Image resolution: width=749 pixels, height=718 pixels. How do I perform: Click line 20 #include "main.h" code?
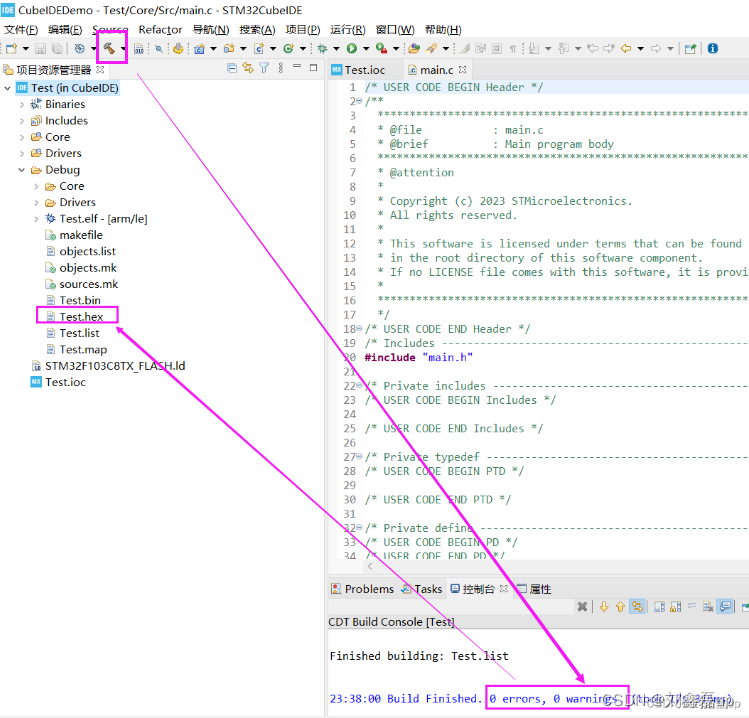418,357
